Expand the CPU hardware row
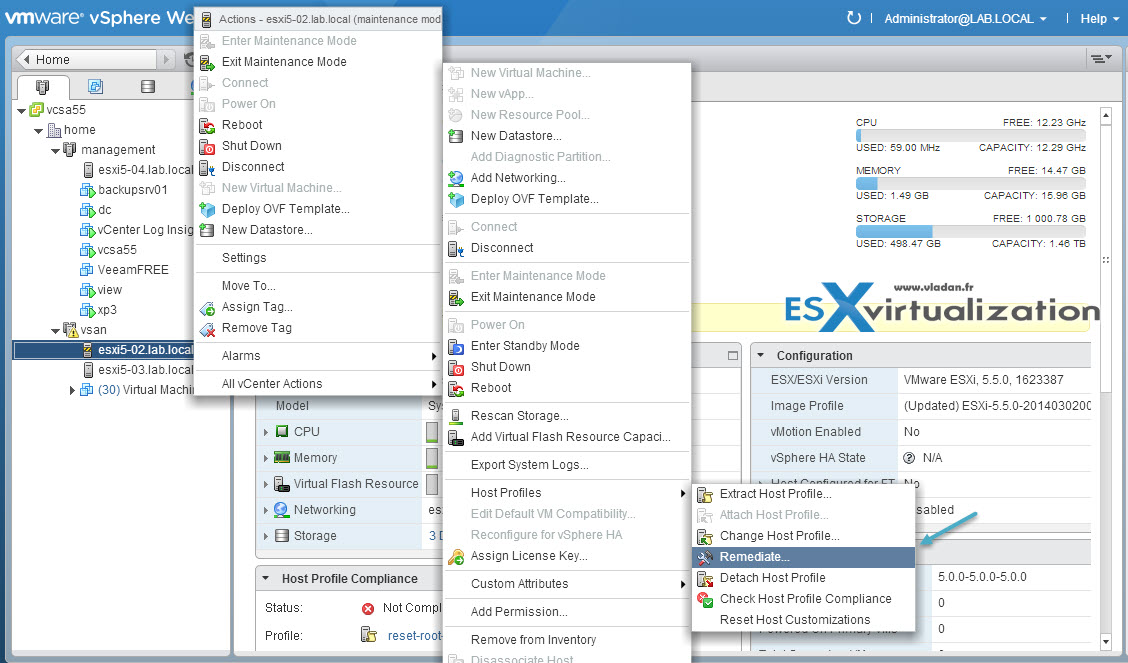 [266, 432]
